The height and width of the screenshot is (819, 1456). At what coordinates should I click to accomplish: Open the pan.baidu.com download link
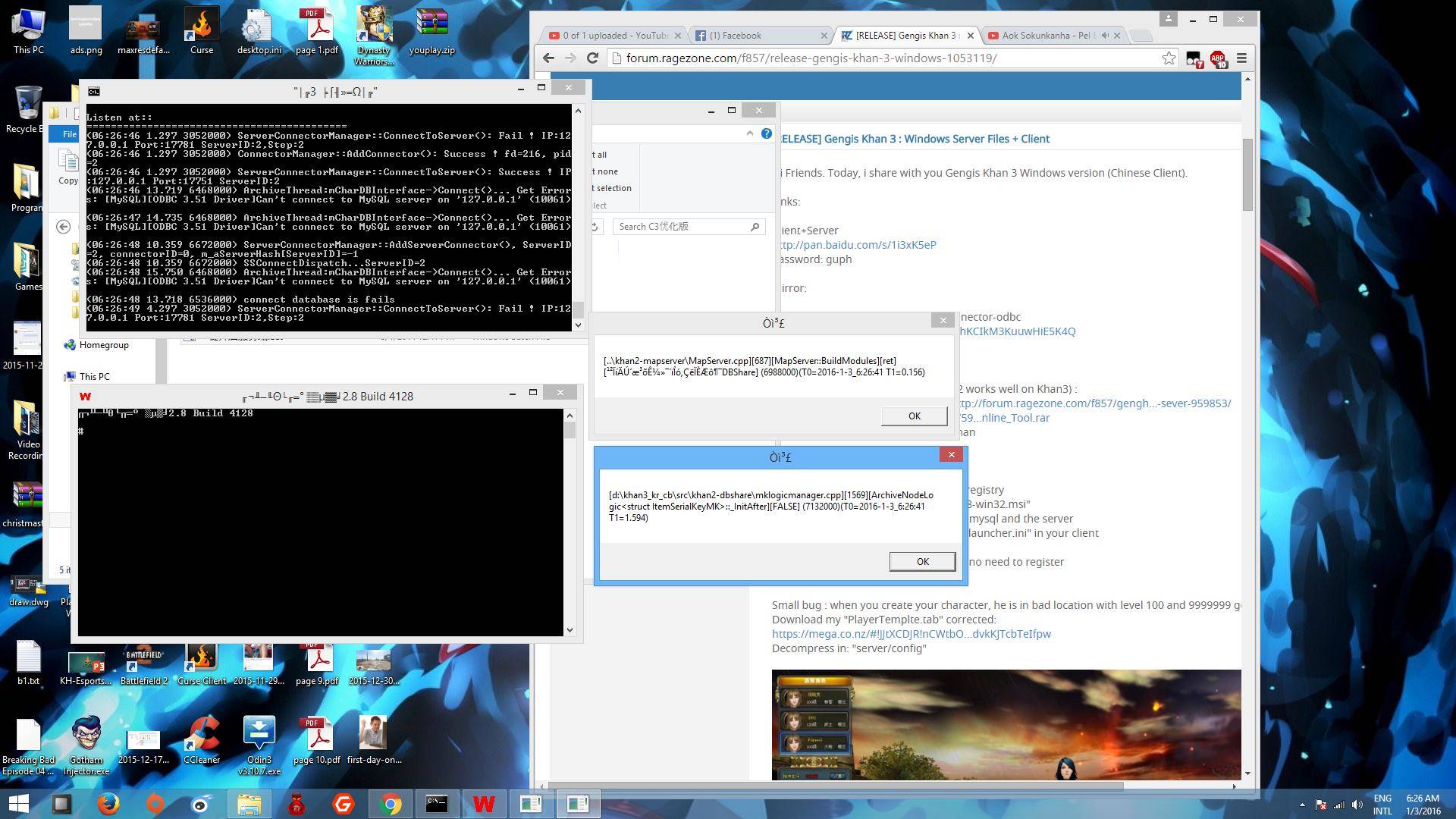tap(858, 244)
